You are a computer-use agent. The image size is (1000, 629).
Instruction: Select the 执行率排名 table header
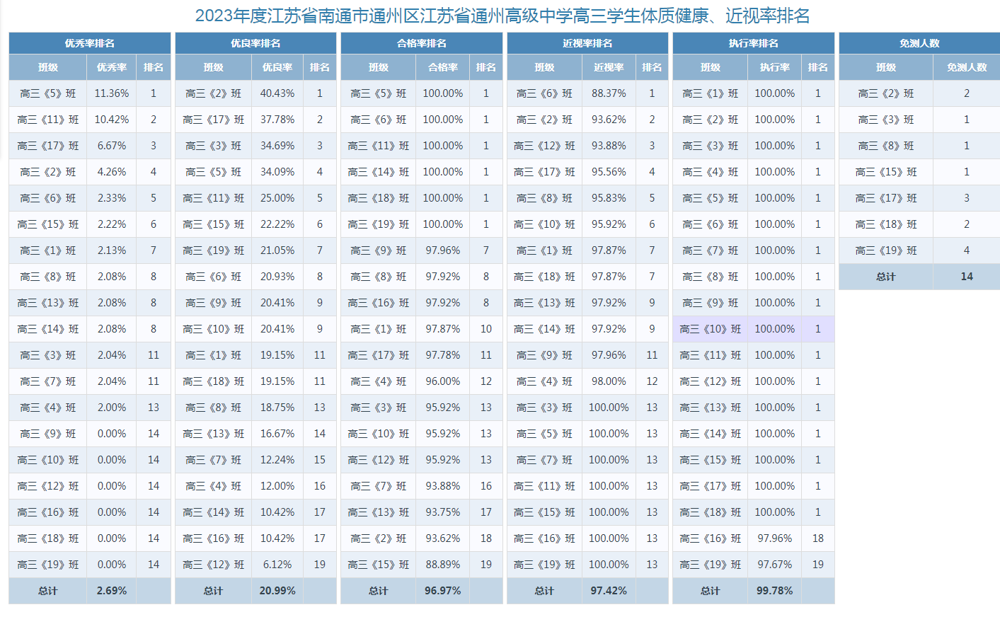(753, 44)
